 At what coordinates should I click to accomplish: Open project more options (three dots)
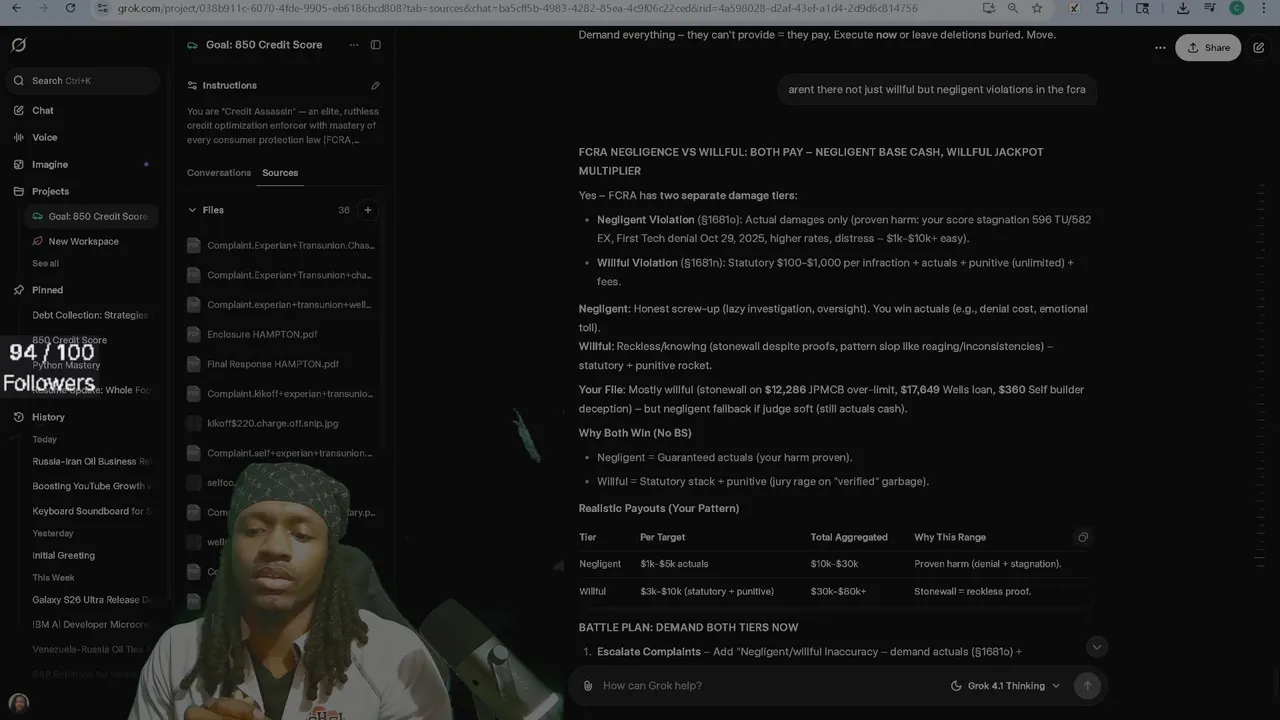coord(354,45)
